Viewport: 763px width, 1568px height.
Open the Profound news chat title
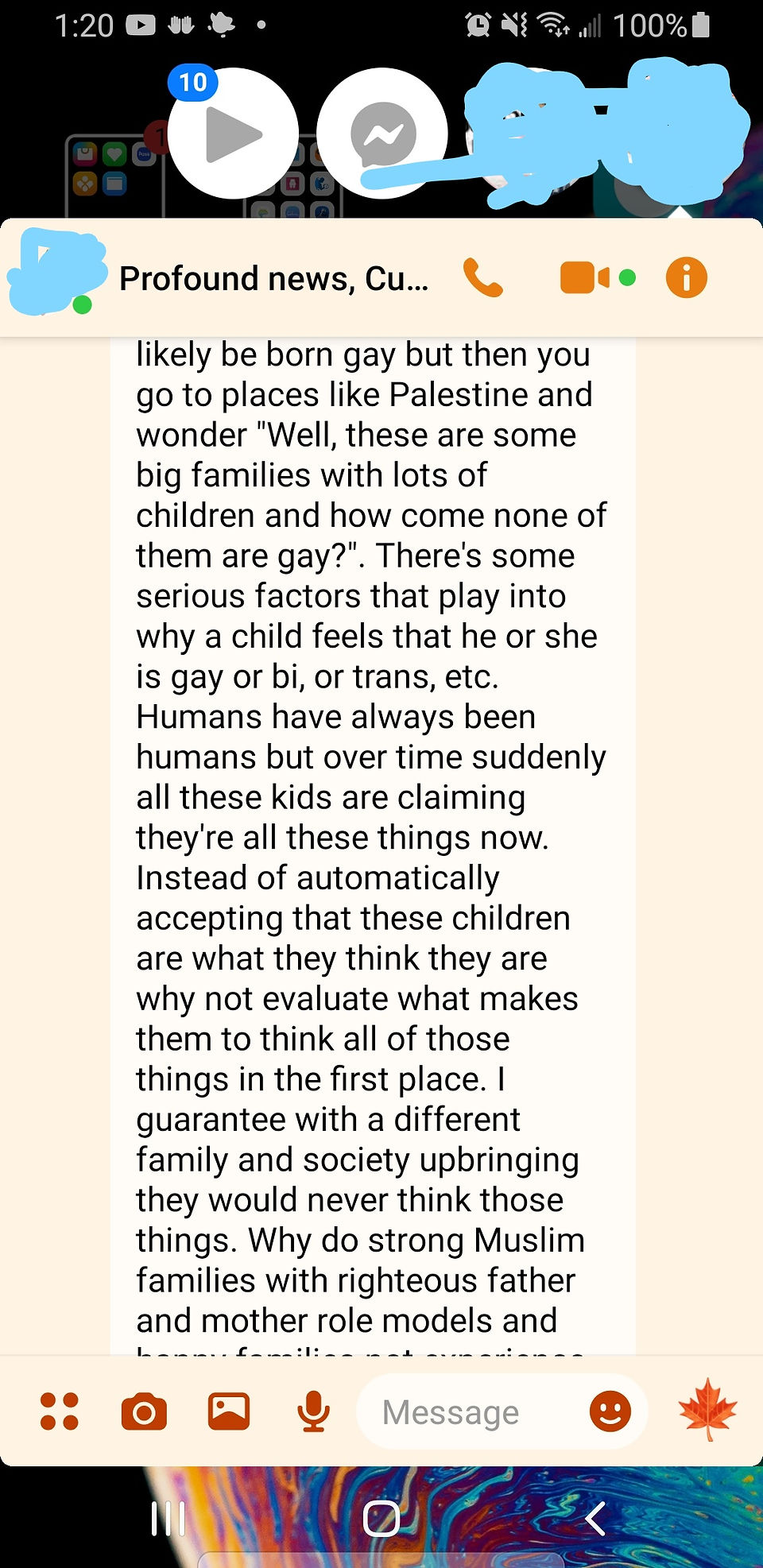[273, 278]
